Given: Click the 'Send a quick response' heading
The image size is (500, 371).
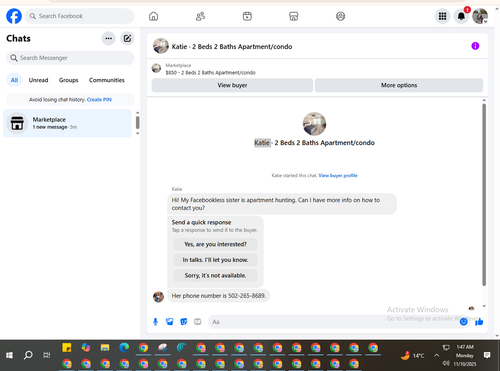Looking at the screenshot, I should pos(201,222).
